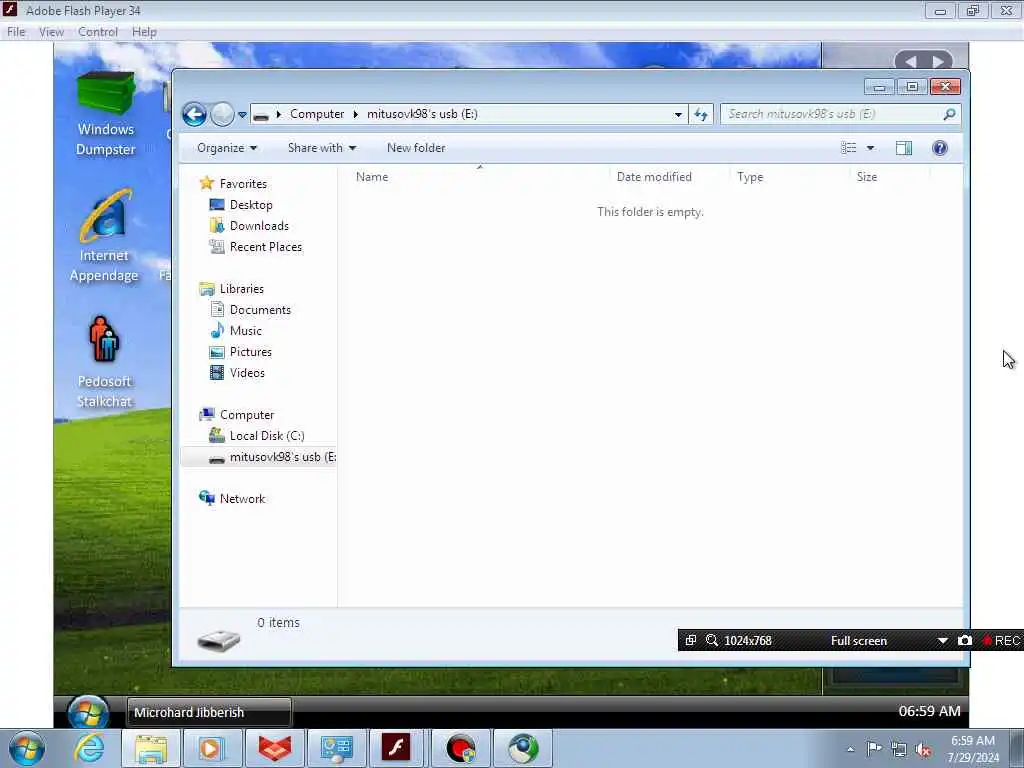The width and height of the screenshot is (1024, 768).
Task: Open Recent Places in Favorites
Action: click(265, 247)
